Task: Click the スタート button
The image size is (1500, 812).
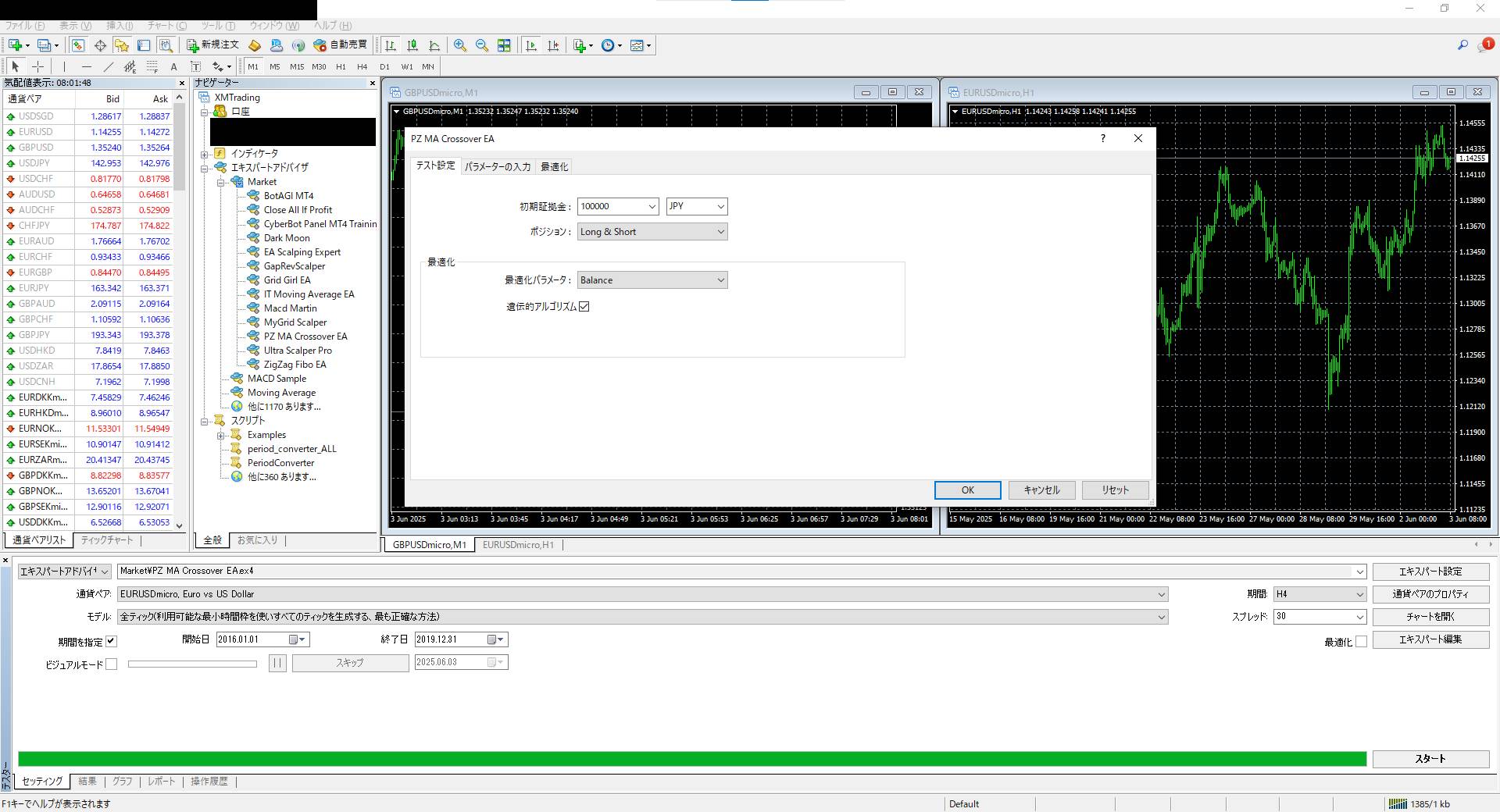Action: [1430, 759]
